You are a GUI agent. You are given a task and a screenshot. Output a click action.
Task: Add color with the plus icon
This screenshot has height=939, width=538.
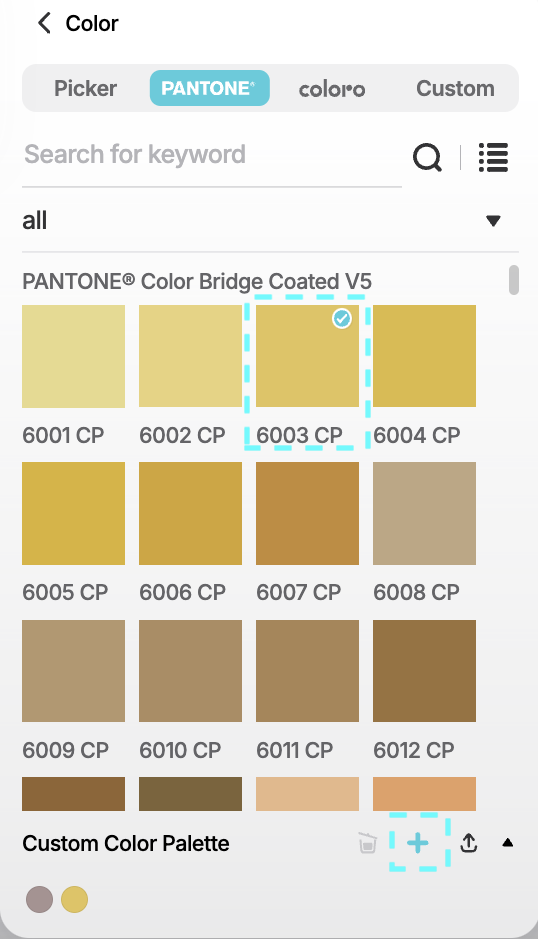pos(418,843)
